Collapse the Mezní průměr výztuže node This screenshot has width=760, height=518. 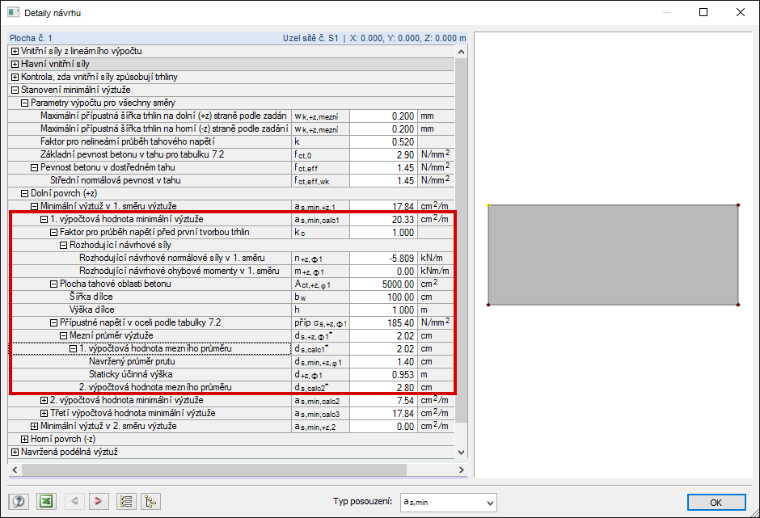(63, 335)
